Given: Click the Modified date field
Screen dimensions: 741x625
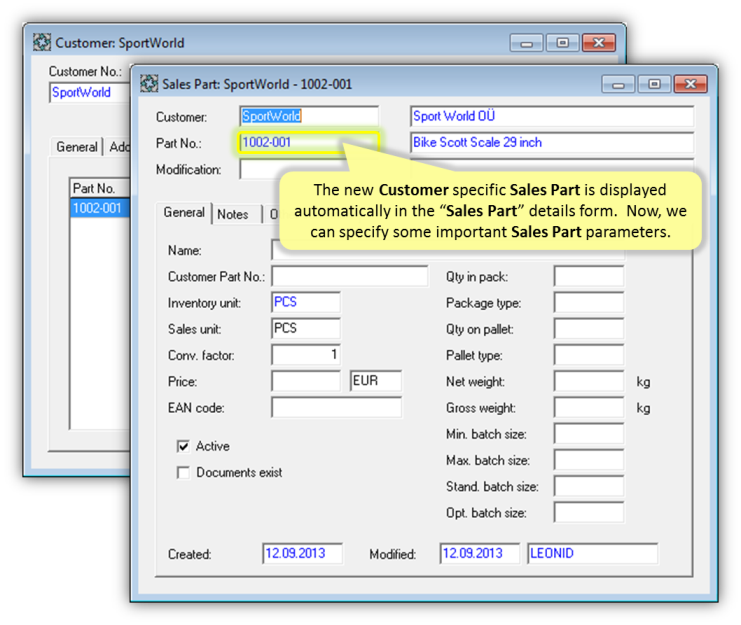Looking at the screenshot, I should (480, 554).
